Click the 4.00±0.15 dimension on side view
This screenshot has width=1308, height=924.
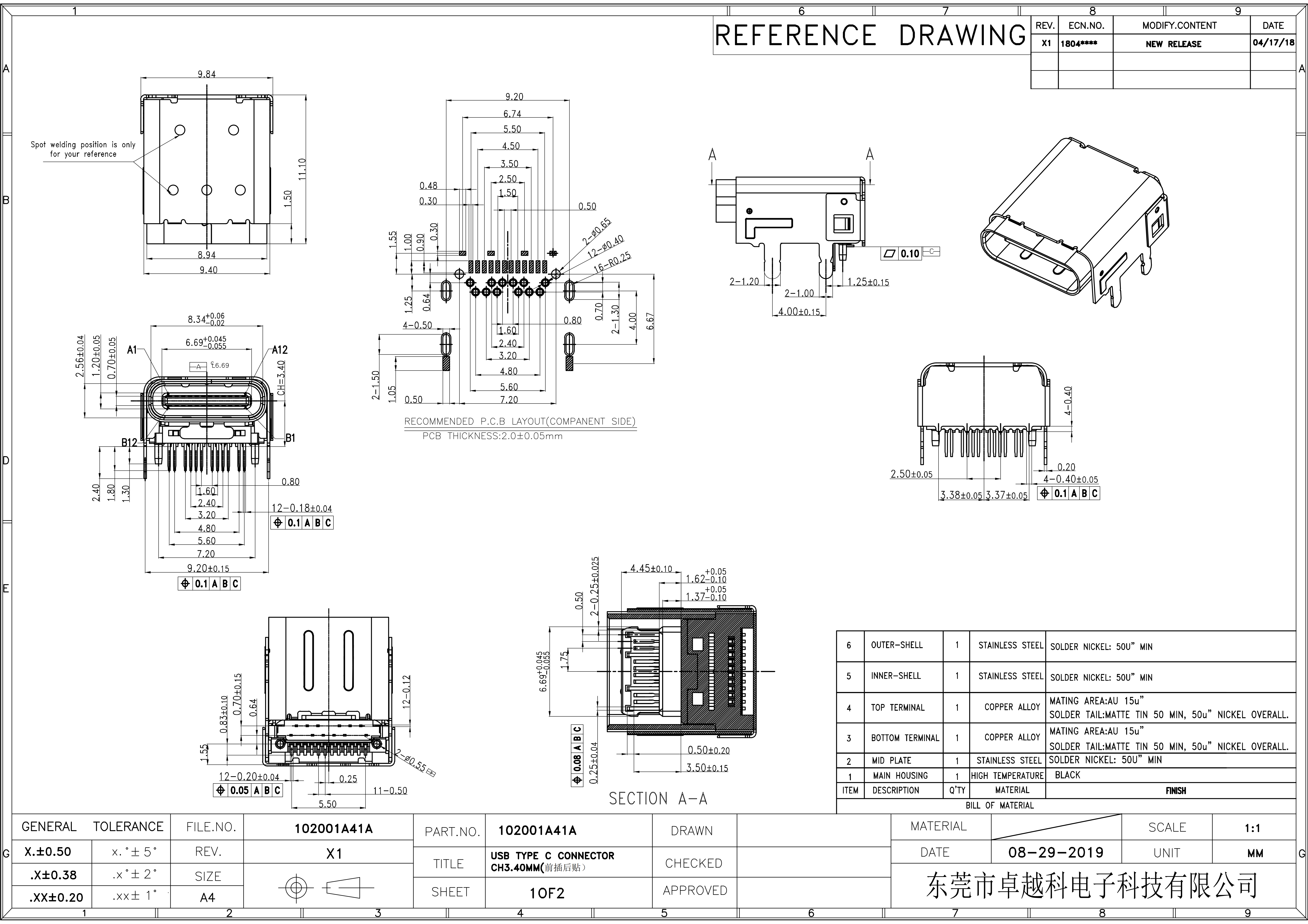799,312
